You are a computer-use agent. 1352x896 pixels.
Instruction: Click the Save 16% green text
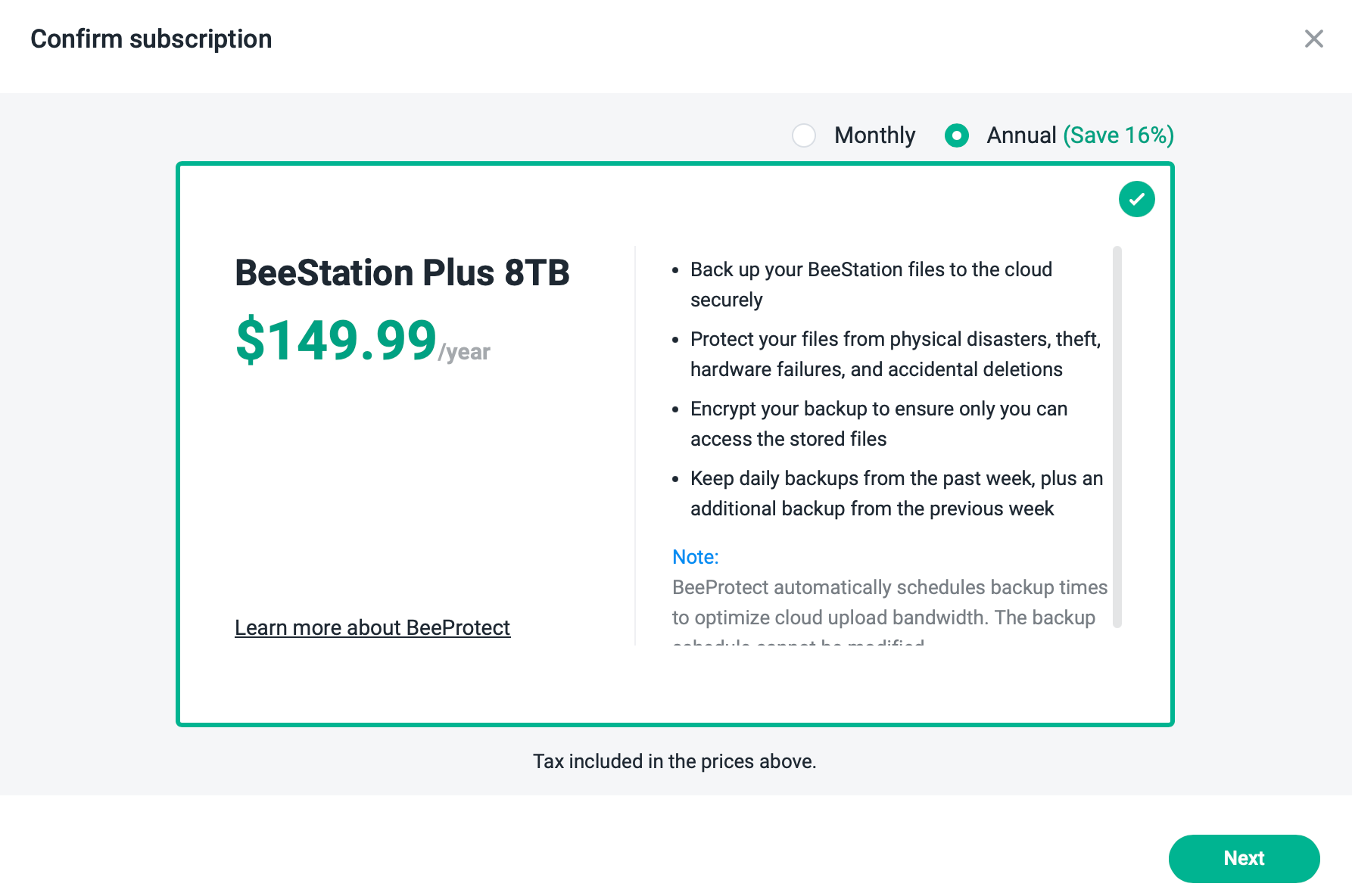pos(1118,135)
